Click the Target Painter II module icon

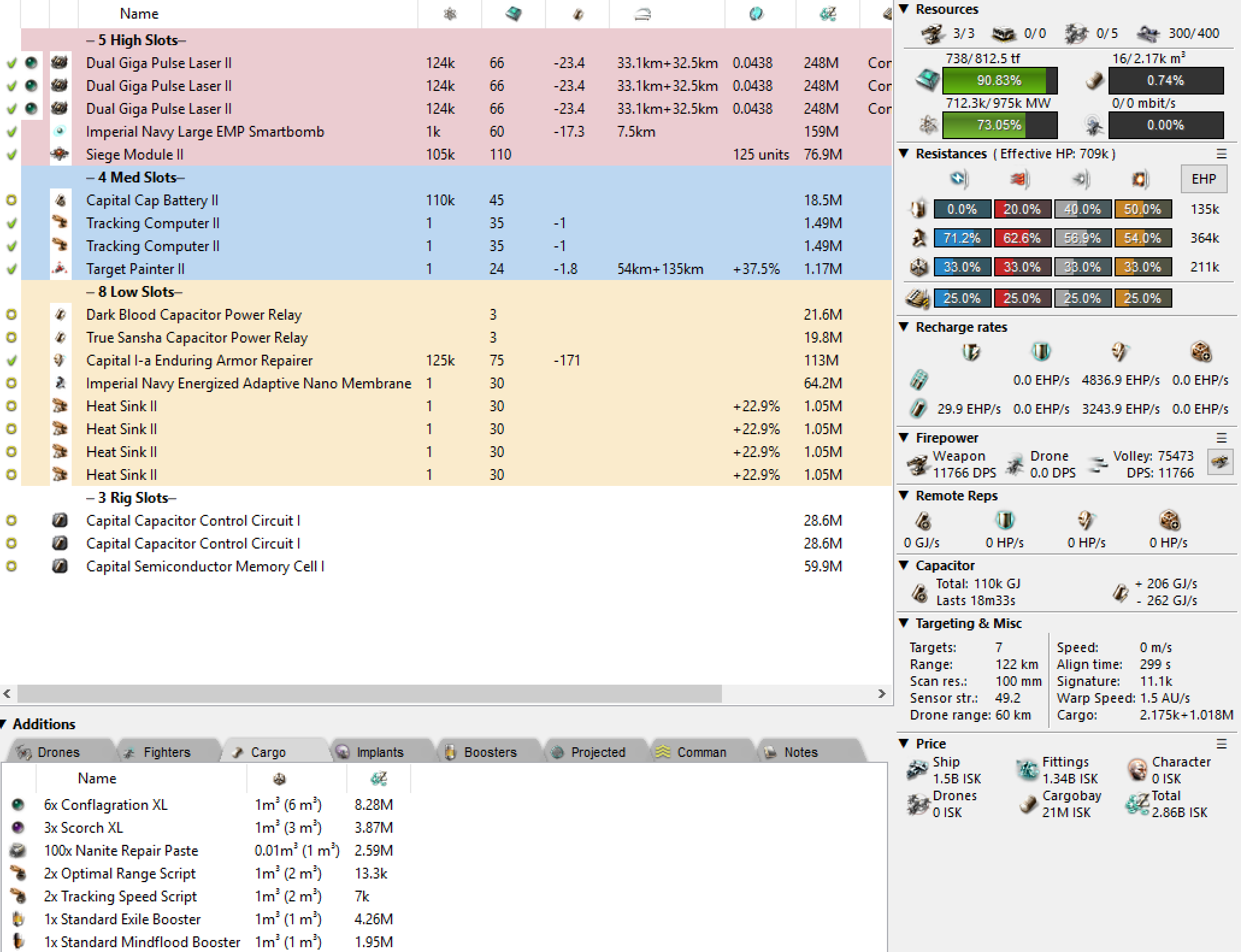[60, 269]
